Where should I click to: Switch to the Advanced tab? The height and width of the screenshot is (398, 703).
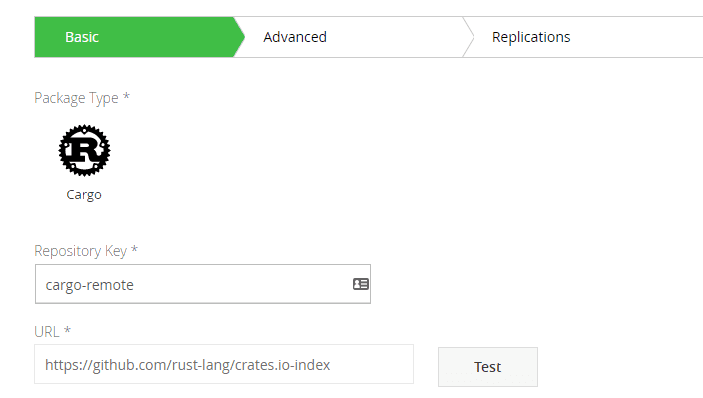coord(295,37)
